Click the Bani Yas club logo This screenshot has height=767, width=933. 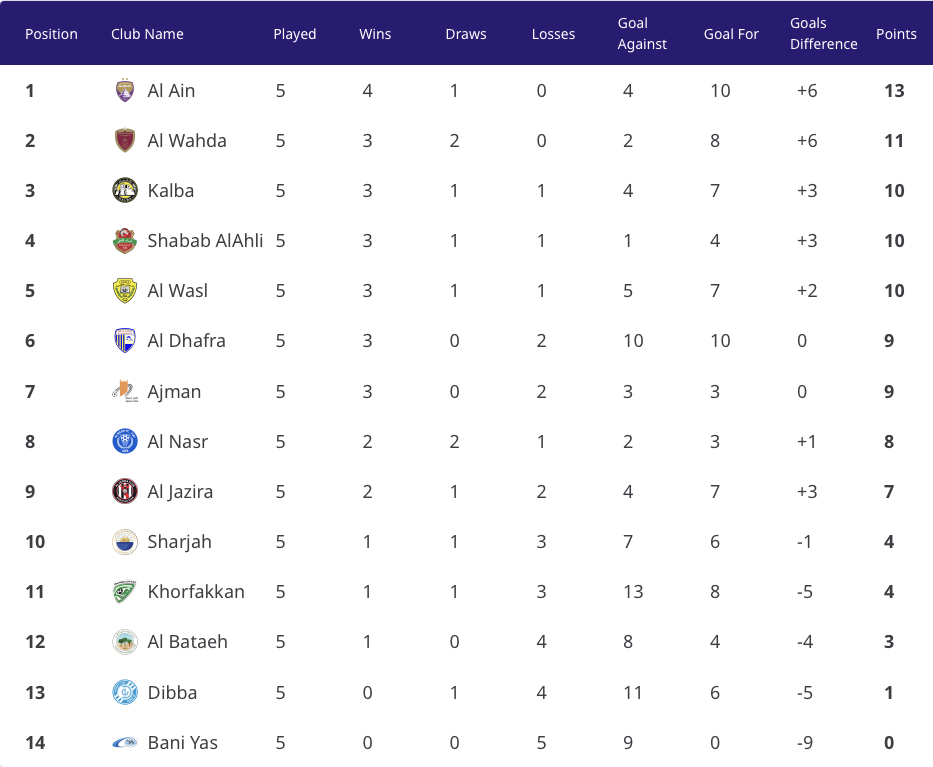pos(124,742)
